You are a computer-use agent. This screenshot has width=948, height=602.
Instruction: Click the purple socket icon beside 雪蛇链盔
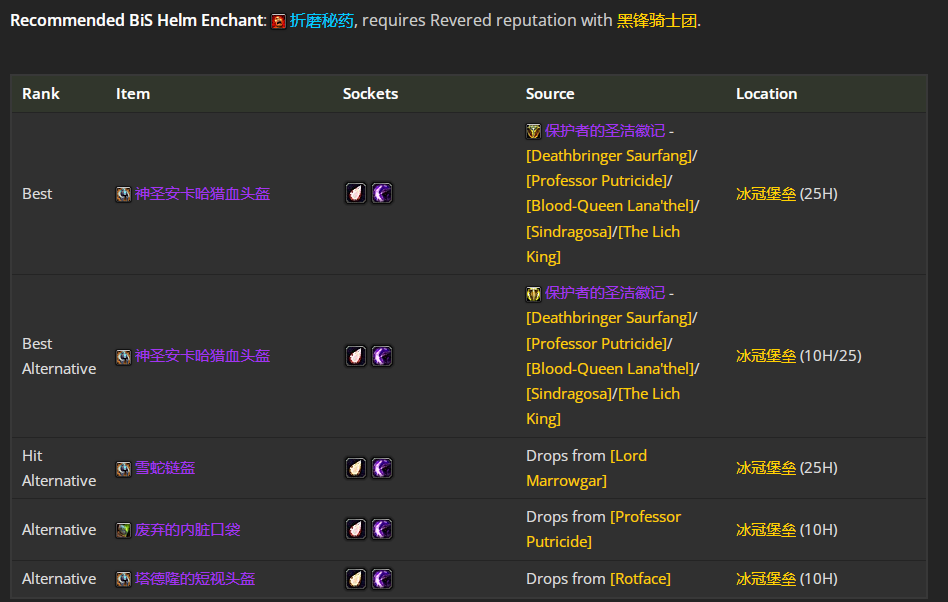click(x=382, y=467)
